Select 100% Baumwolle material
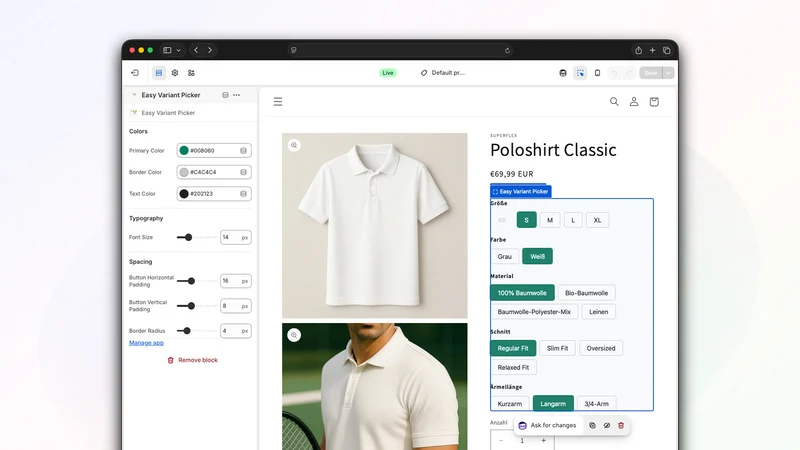This screenshot has width=800, height=450. [x=522, y=293]
